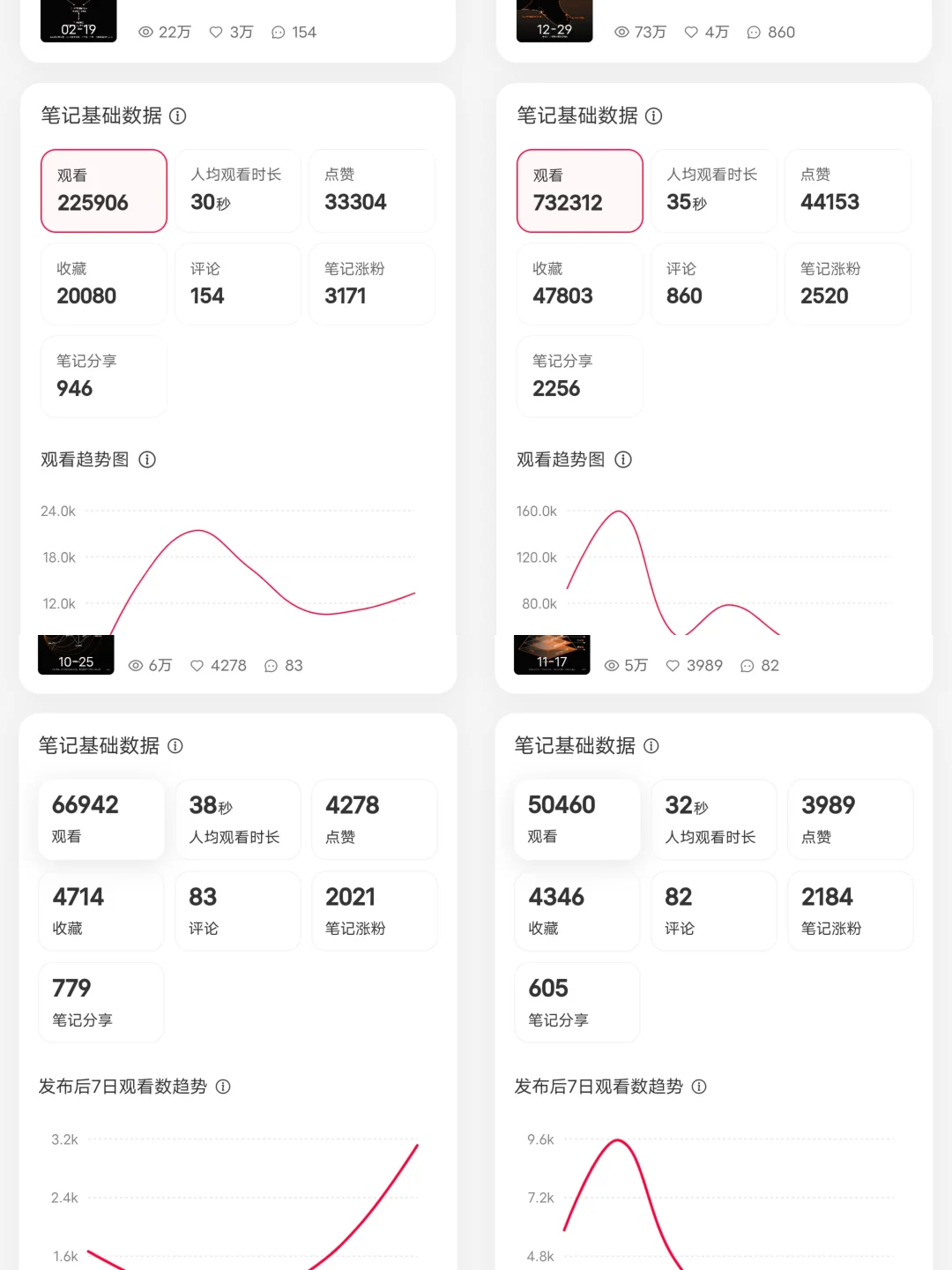Select the 3989 点赞 card

(x=851, y=819)
